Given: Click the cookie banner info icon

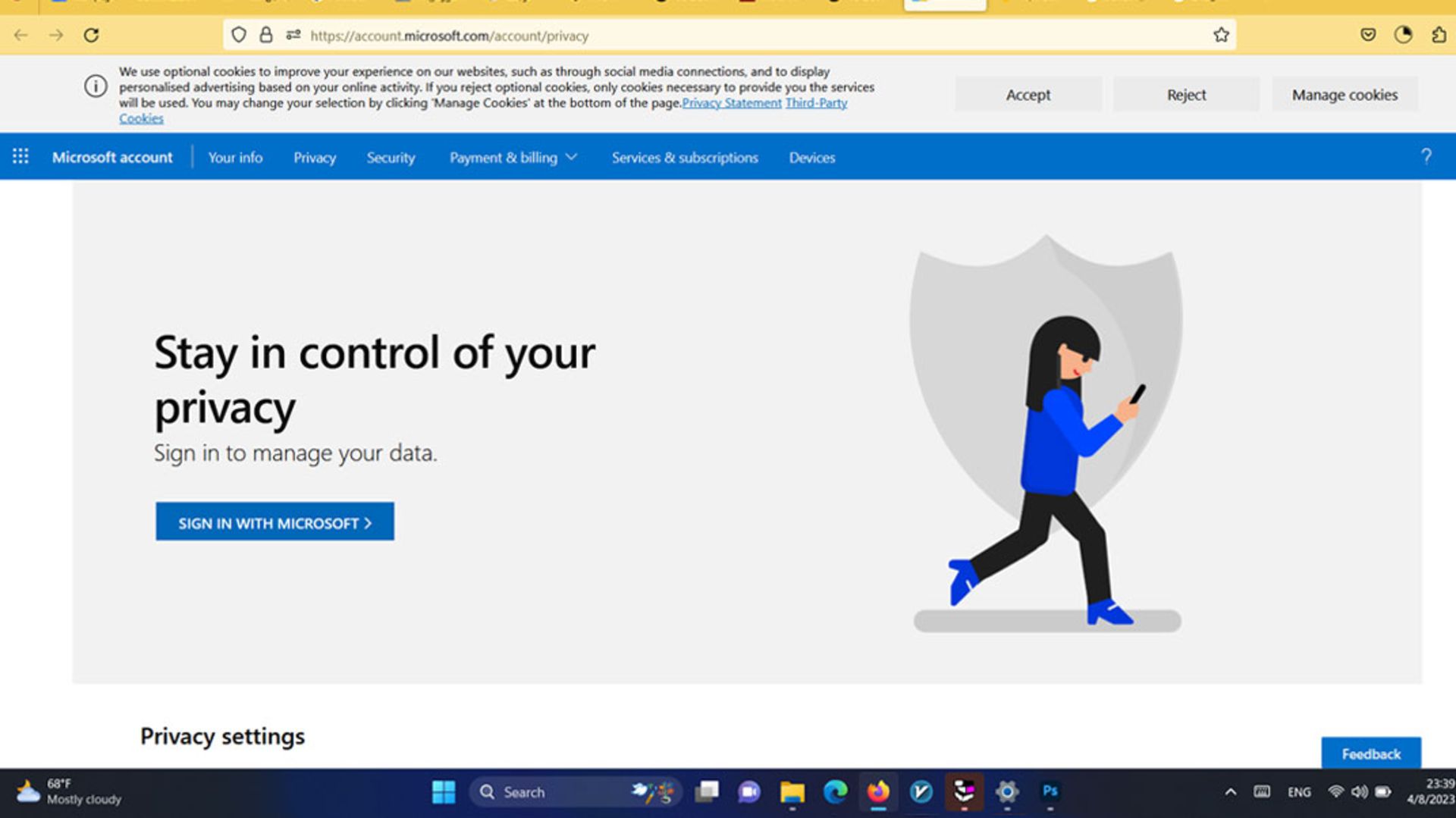Looking at the screenshot, I should click(96, 86).
